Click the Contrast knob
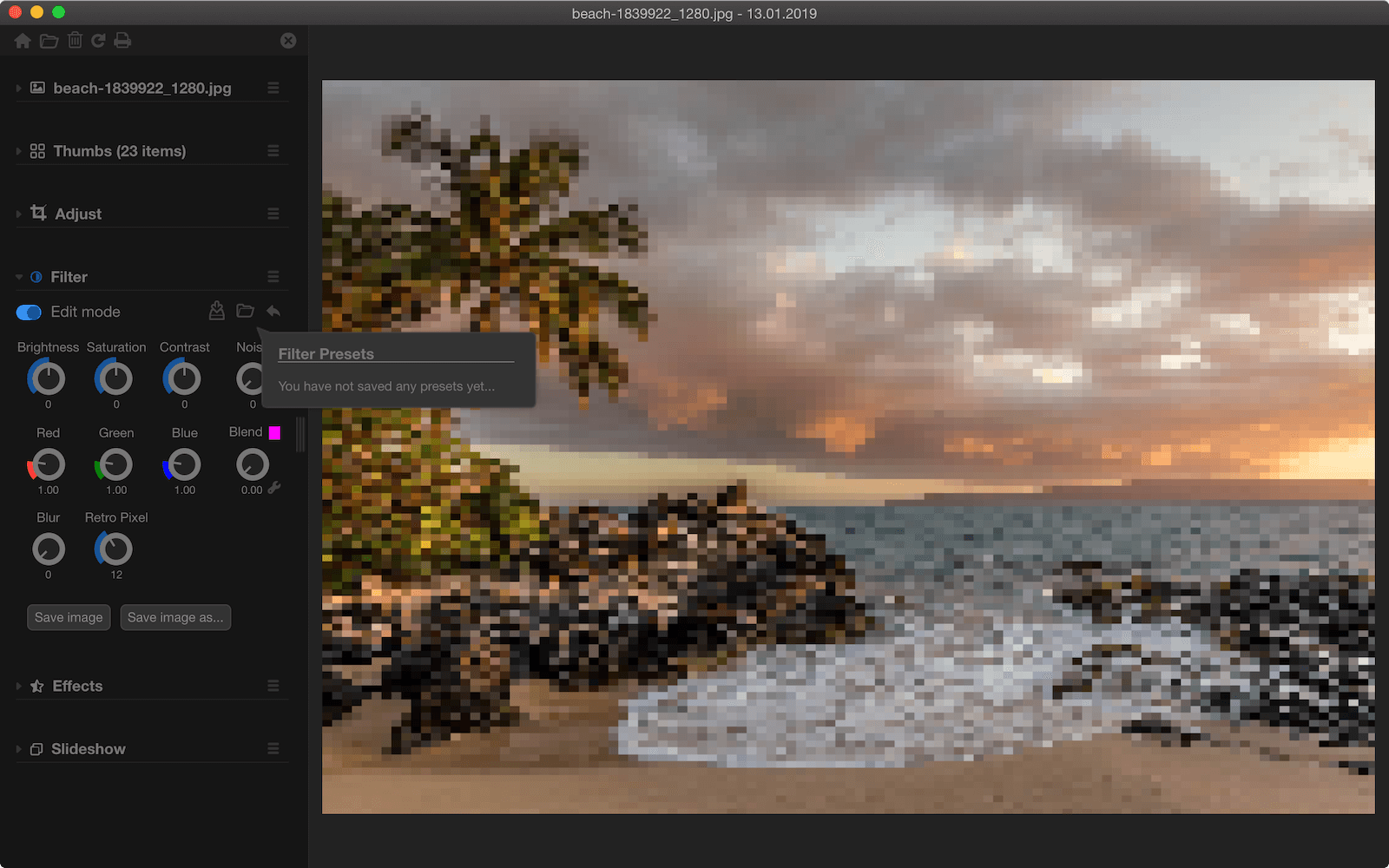 click(x=184, y=378)
